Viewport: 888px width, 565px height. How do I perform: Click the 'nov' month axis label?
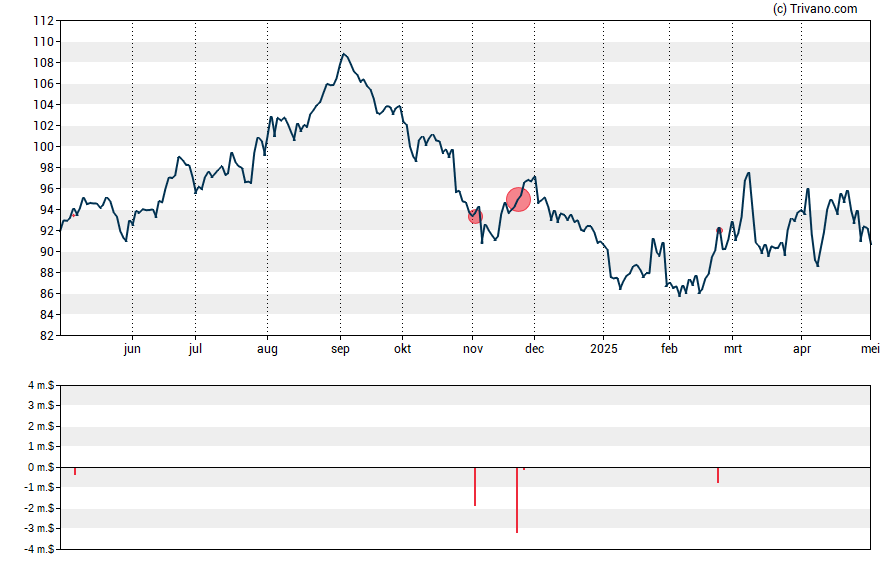473,349
